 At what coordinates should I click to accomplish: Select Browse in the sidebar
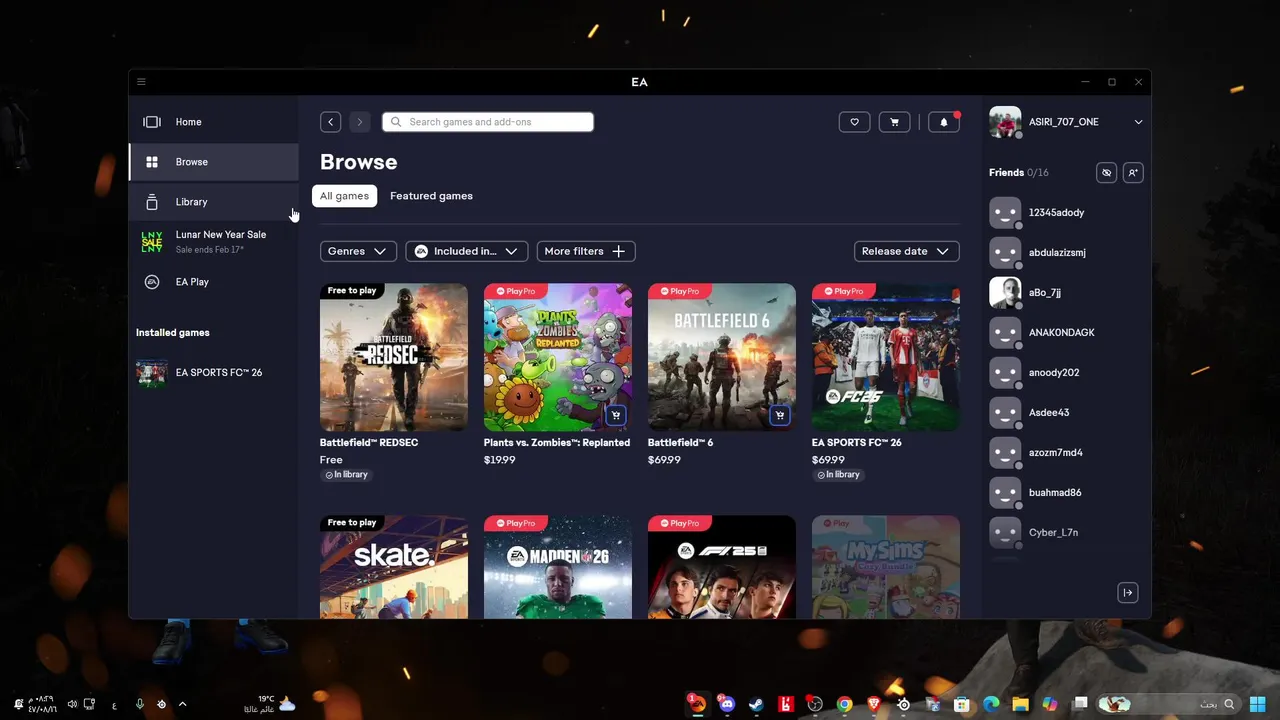point(214,162)
